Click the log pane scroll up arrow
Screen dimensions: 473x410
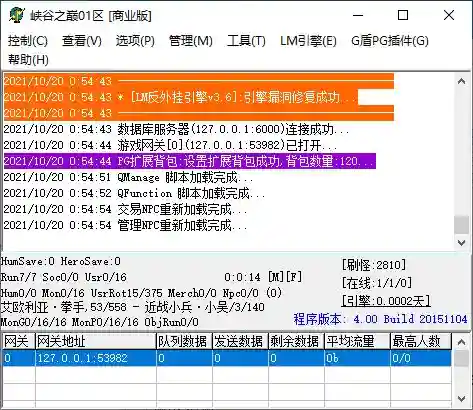tap(462, 81)
